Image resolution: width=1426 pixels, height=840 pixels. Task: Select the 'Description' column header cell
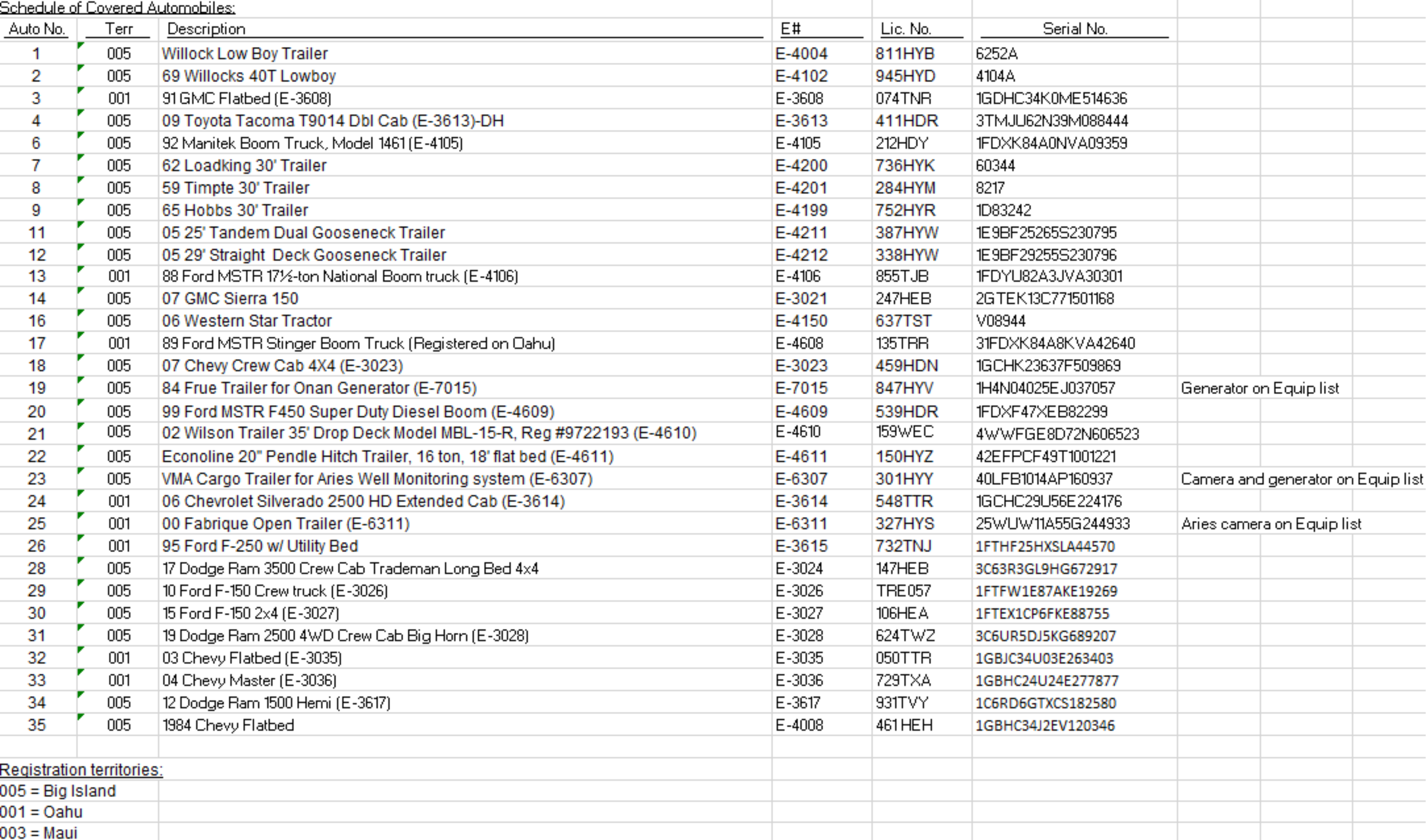click(x=206, y=29)
